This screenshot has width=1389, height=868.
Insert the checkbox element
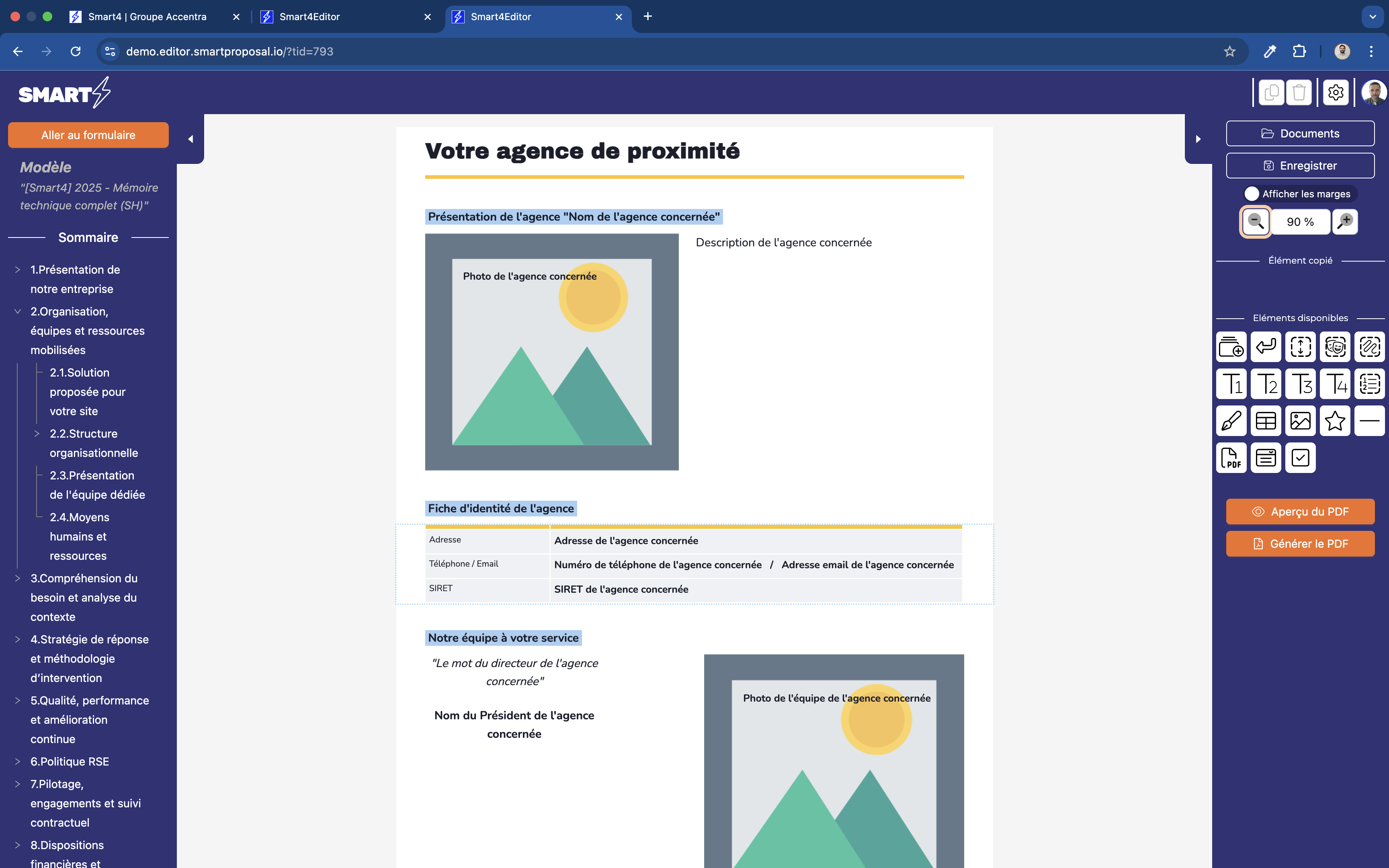(1300, 458)
